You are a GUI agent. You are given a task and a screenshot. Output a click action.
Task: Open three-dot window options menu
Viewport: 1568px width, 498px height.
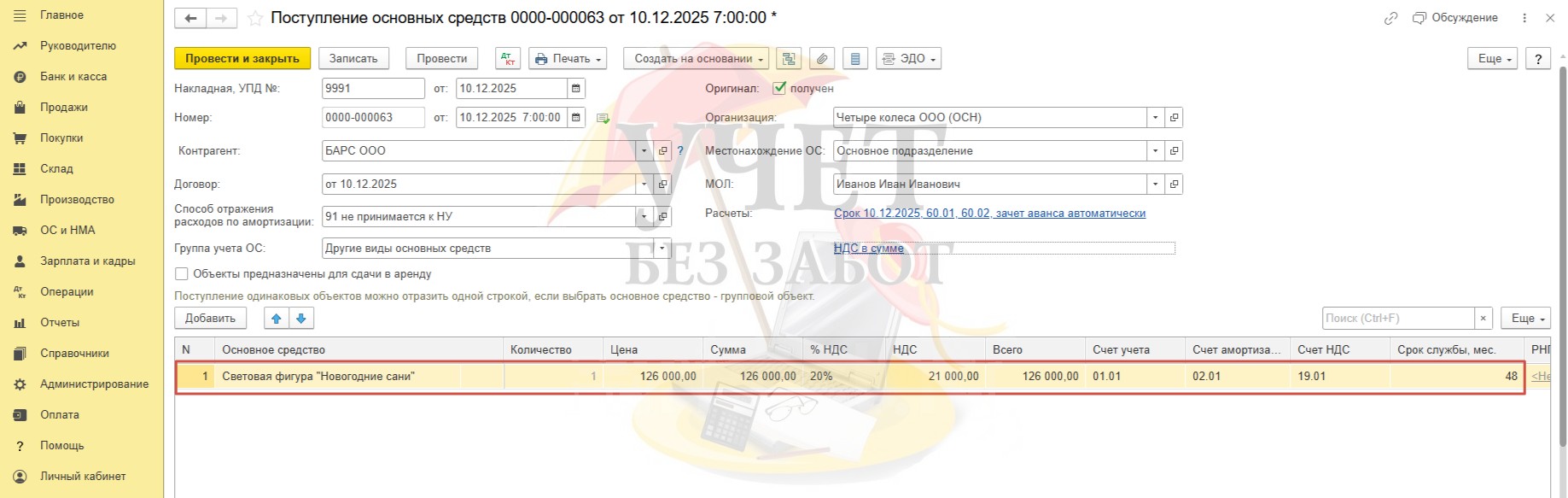click(x=1524, y=18)
